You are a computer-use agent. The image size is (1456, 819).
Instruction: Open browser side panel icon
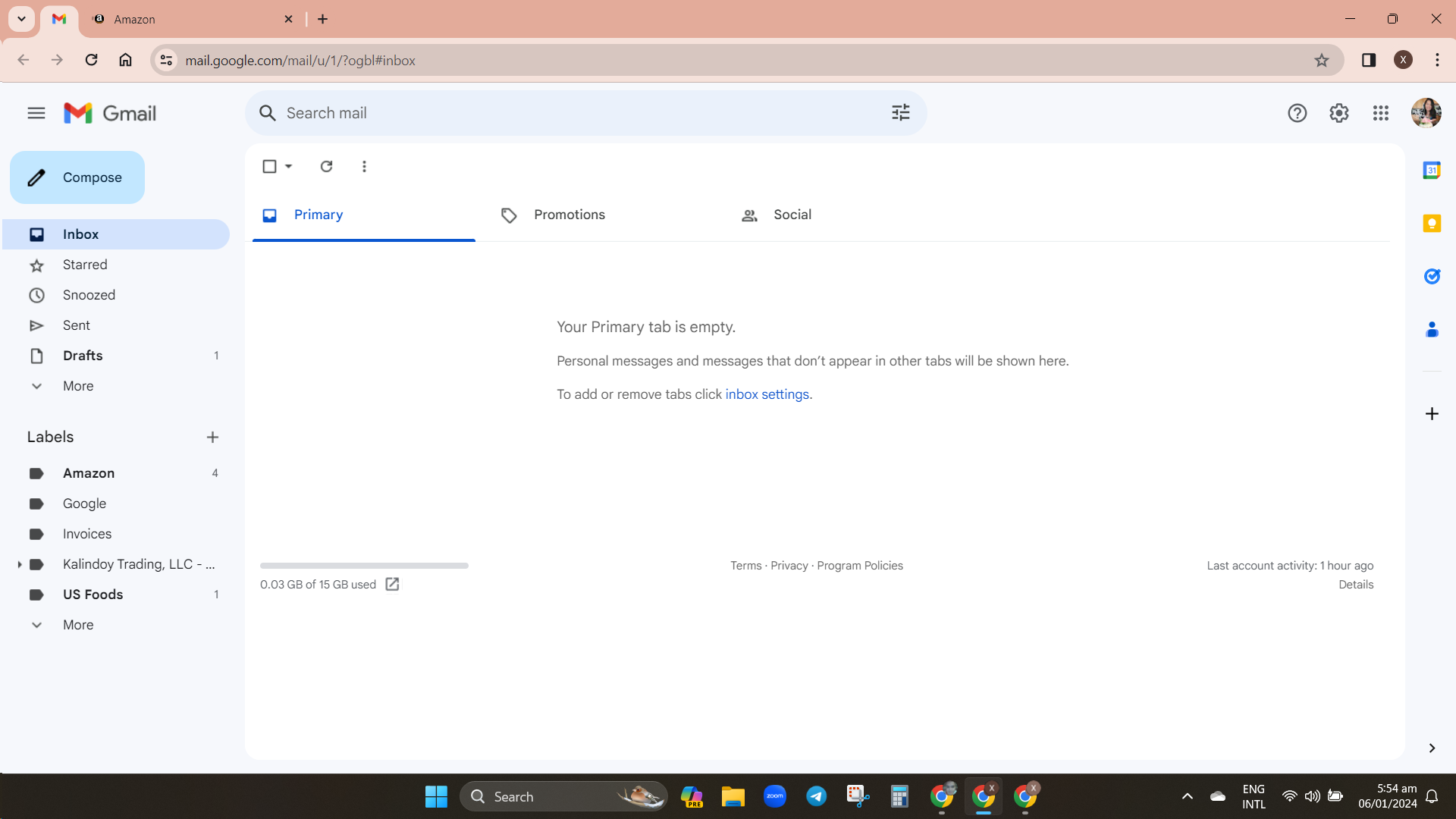coord(1368,61)
